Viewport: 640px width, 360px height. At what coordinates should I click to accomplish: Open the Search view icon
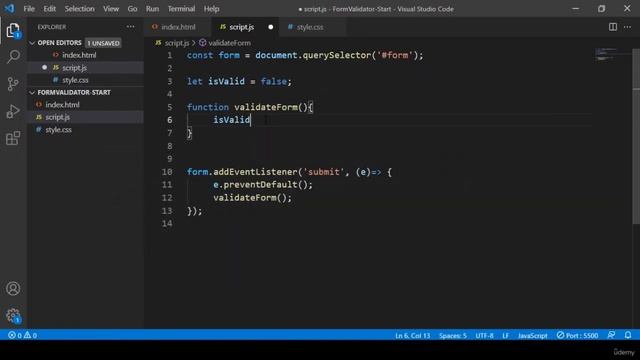[x=13, y=57]
